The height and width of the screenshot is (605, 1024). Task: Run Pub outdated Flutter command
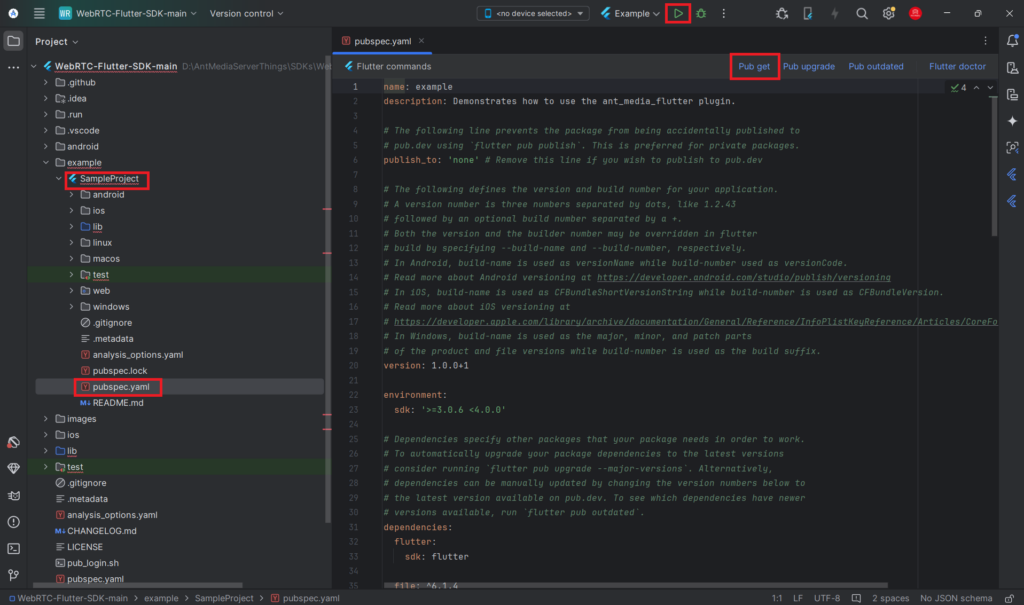(x=876, y=66)
